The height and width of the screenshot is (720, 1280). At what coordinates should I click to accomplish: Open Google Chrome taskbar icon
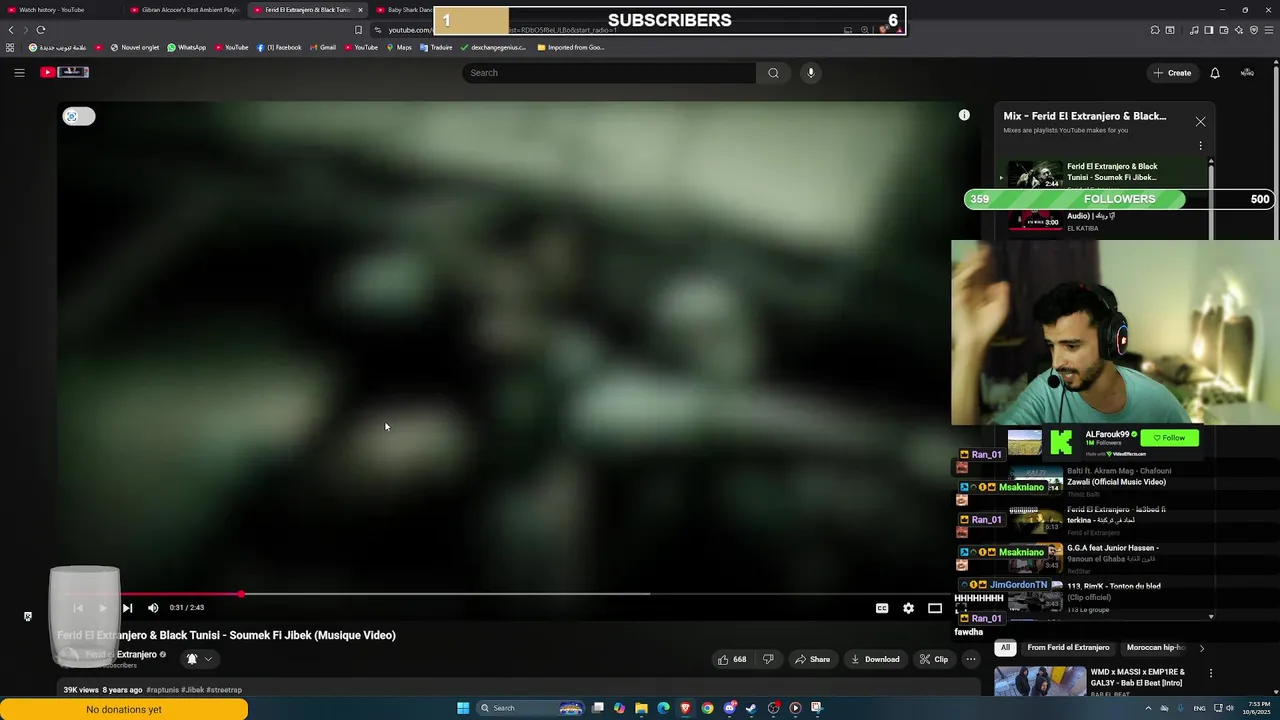coord(707,708)
